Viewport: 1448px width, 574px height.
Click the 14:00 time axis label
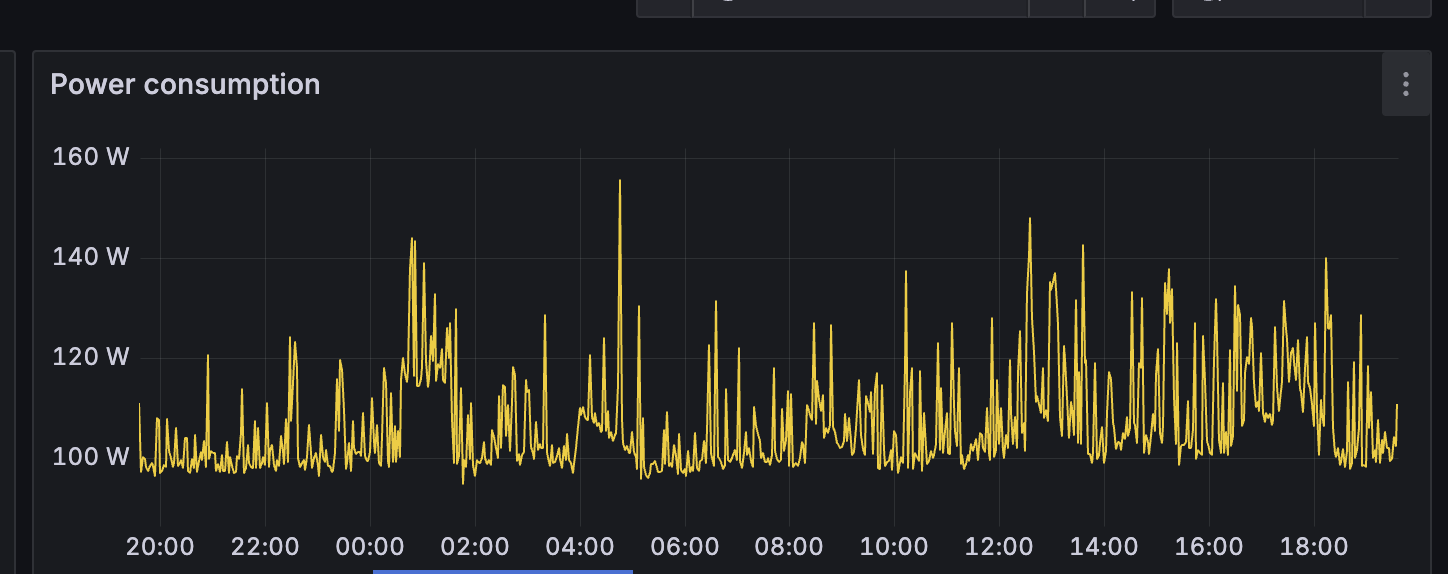[x=1104, y=547]
